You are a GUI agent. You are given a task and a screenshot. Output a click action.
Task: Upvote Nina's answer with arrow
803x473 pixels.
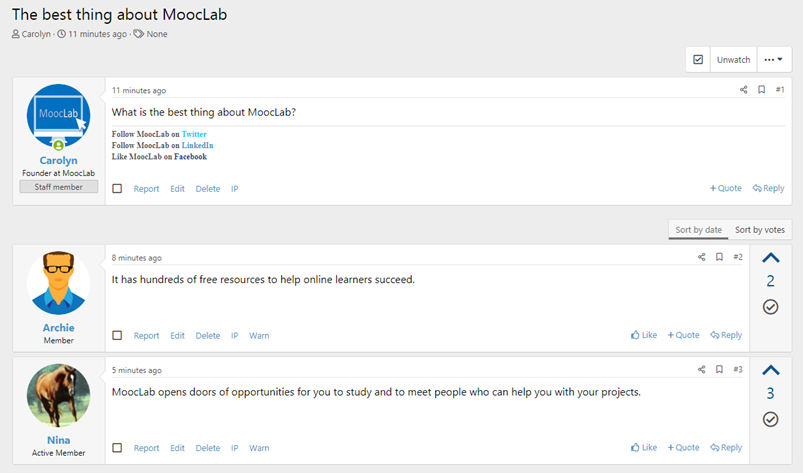(x=771, y=370)
